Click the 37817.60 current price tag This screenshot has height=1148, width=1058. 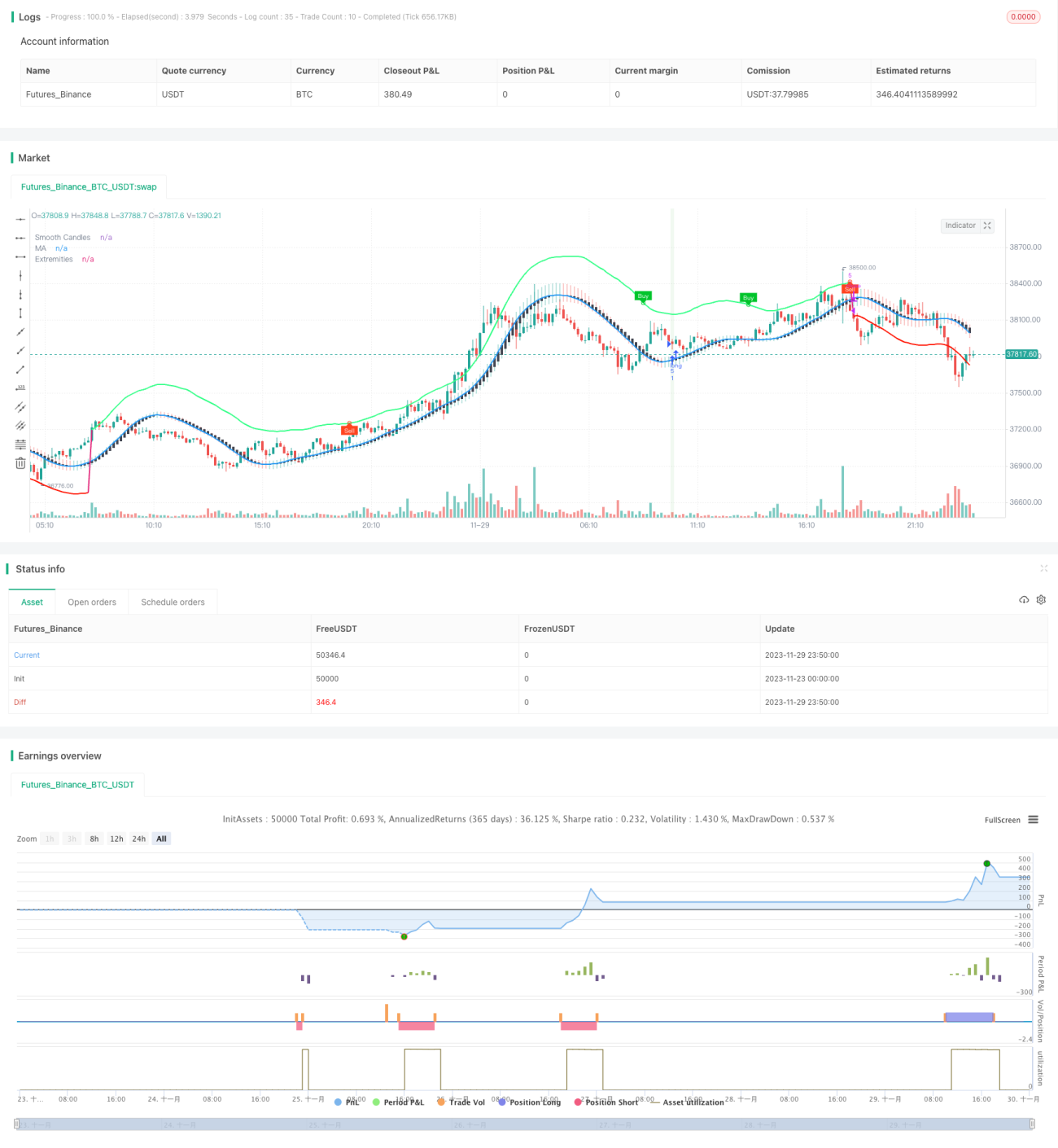coord(1021,354)
